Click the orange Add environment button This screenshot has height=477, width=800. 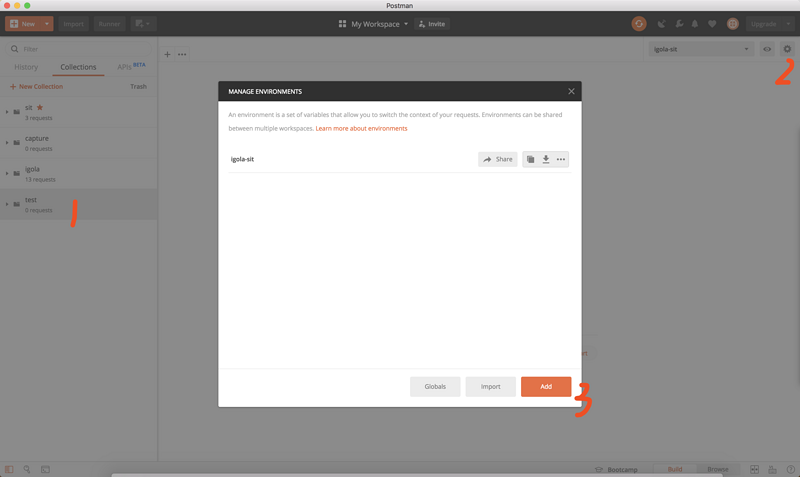pyautogui.click(x=546, y=387)
